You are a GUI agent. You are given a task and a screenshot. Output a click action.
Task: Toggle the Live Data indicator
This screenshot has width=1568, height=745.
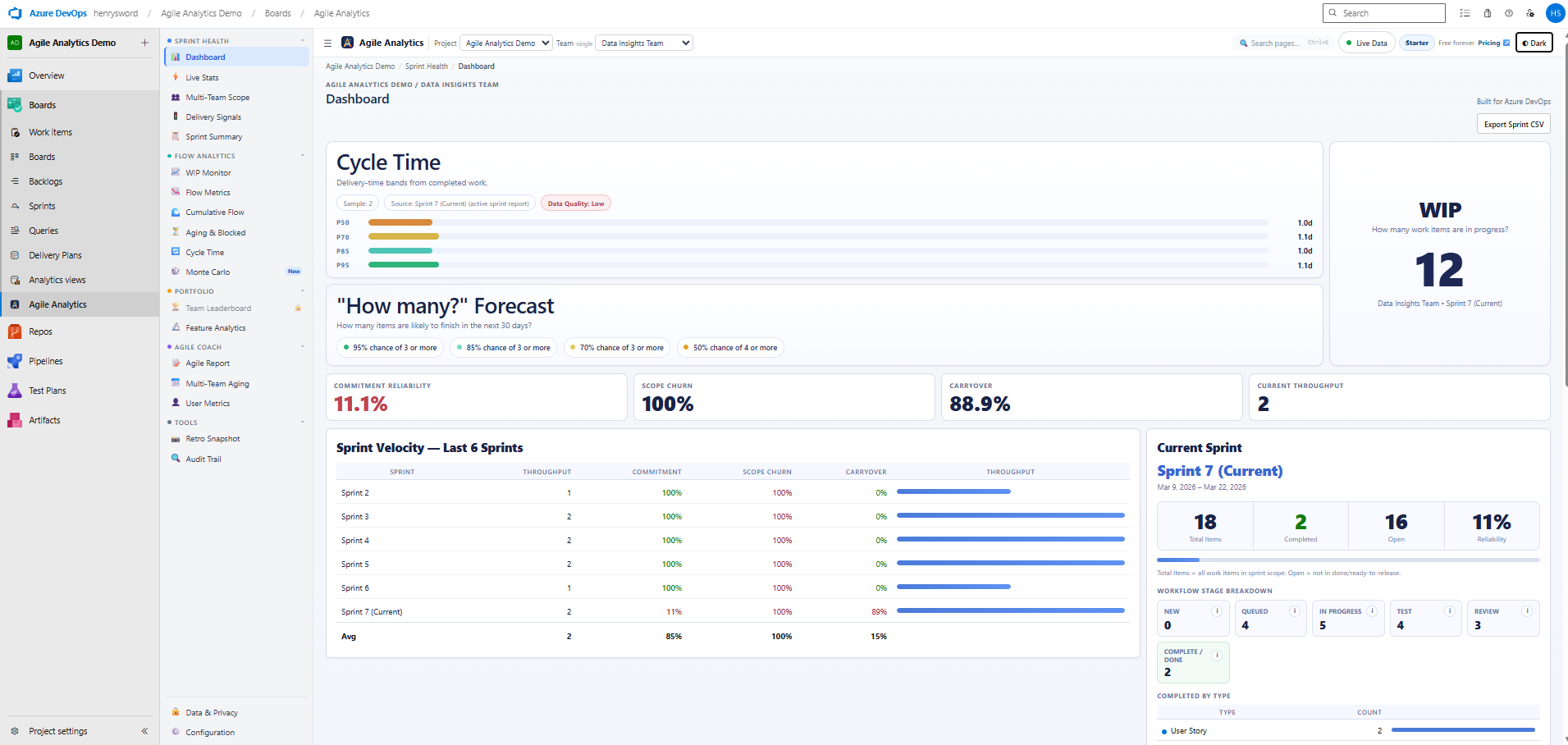(1365, 42)
